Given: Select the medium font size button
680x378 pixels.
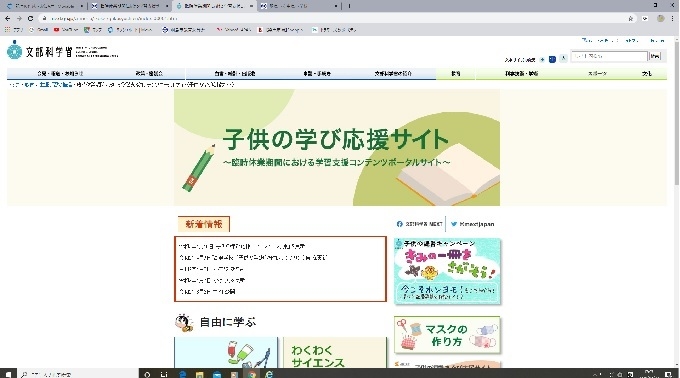Looking at the screenshot, I should pos(552,59).
